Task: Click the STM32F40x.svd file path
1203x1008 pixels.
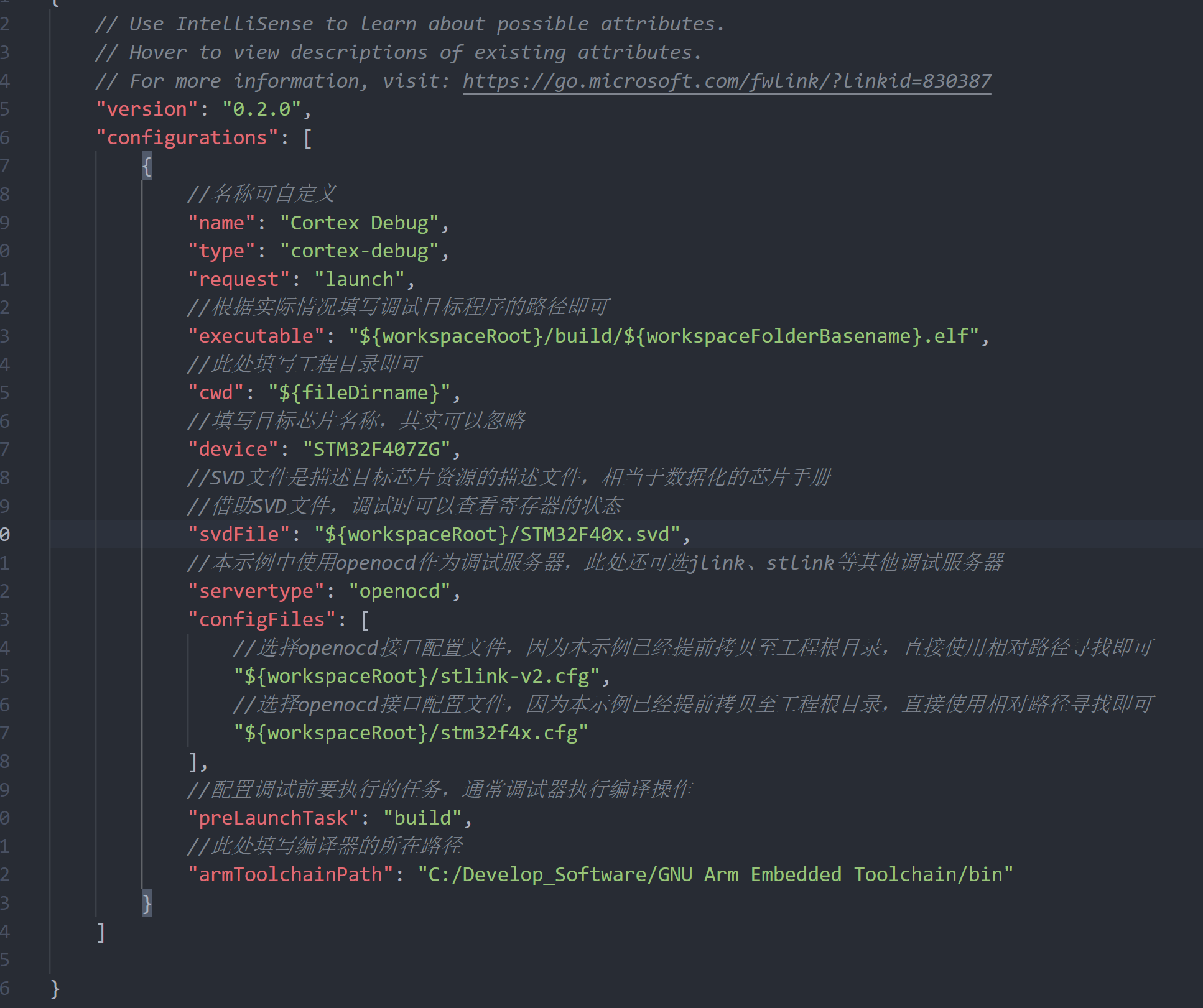Action: (496, 535)
